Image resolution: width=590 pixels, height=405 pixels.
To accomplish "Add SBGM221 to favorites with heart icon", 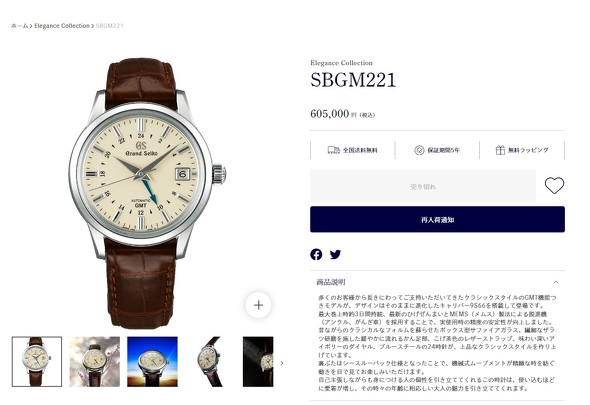I will [x=554, y=186].
